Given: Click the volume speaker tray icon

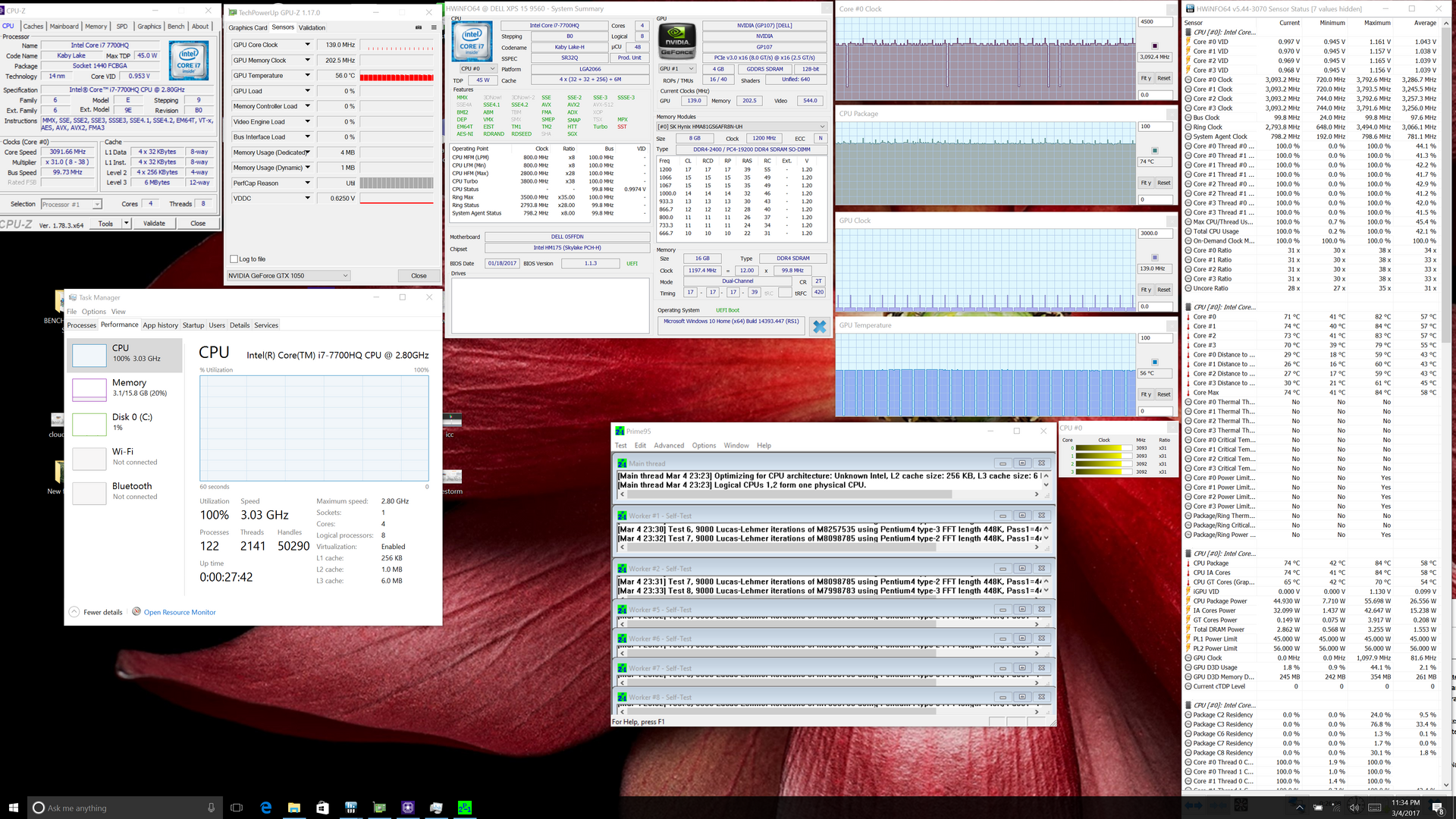Looking at the screenshot, I should [1354, 807].
